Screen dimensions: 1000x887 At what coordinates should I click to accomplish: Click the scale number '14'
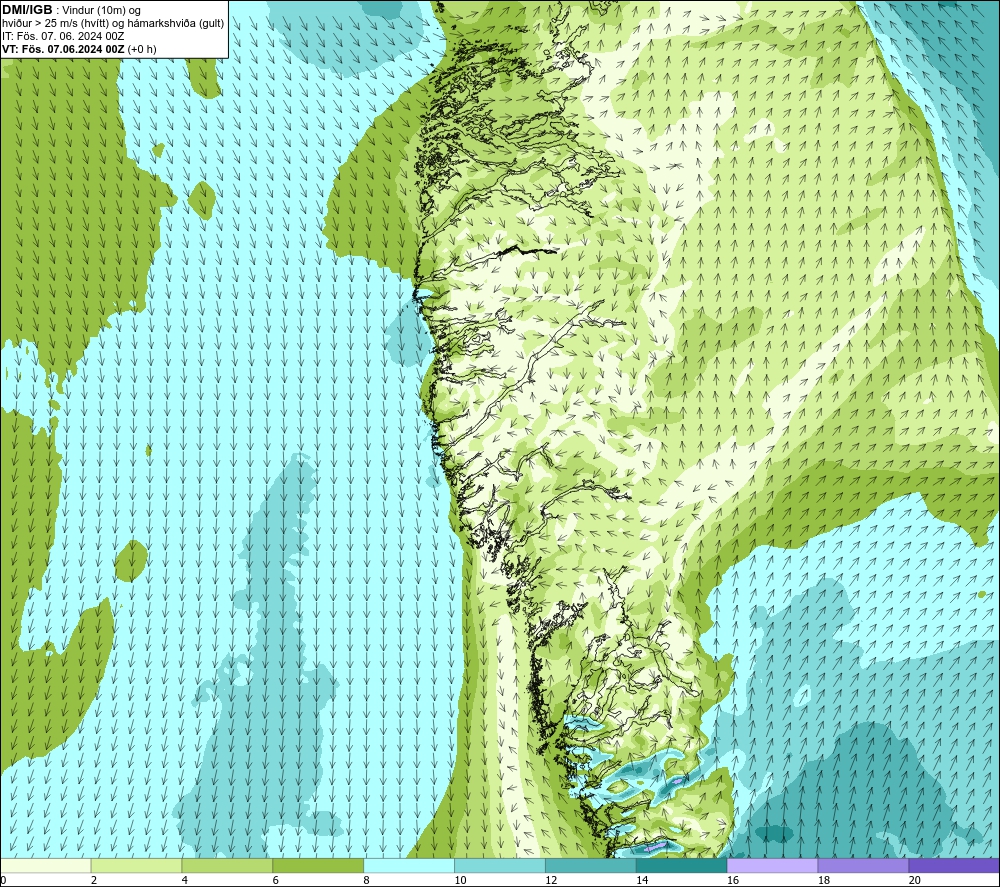pos(642,880)
